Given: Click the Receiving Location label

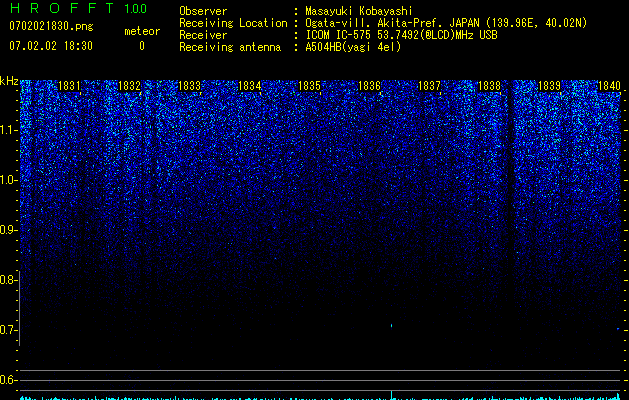Looking at the screenshot, I should coord(233,23).
